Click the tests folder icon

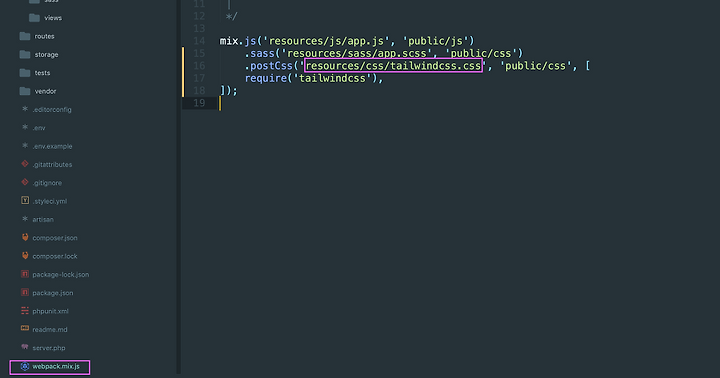pos(25,73)
